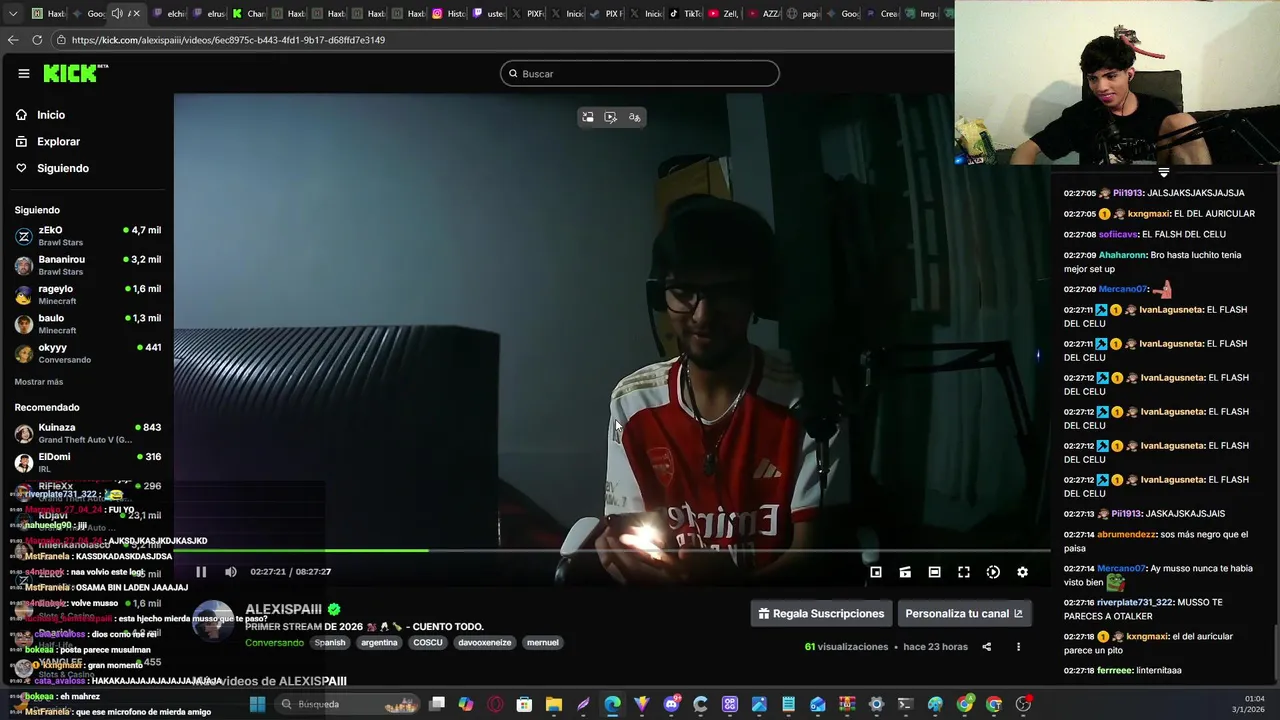Switch to the Instagram Histo tab
The height and width of the screenshot is (720, 1280).
448,14
